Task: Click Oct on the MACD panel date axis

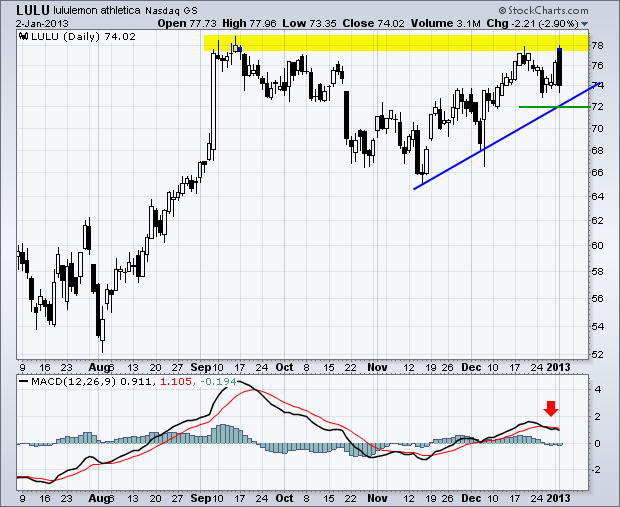Action: tap(284, 498)
